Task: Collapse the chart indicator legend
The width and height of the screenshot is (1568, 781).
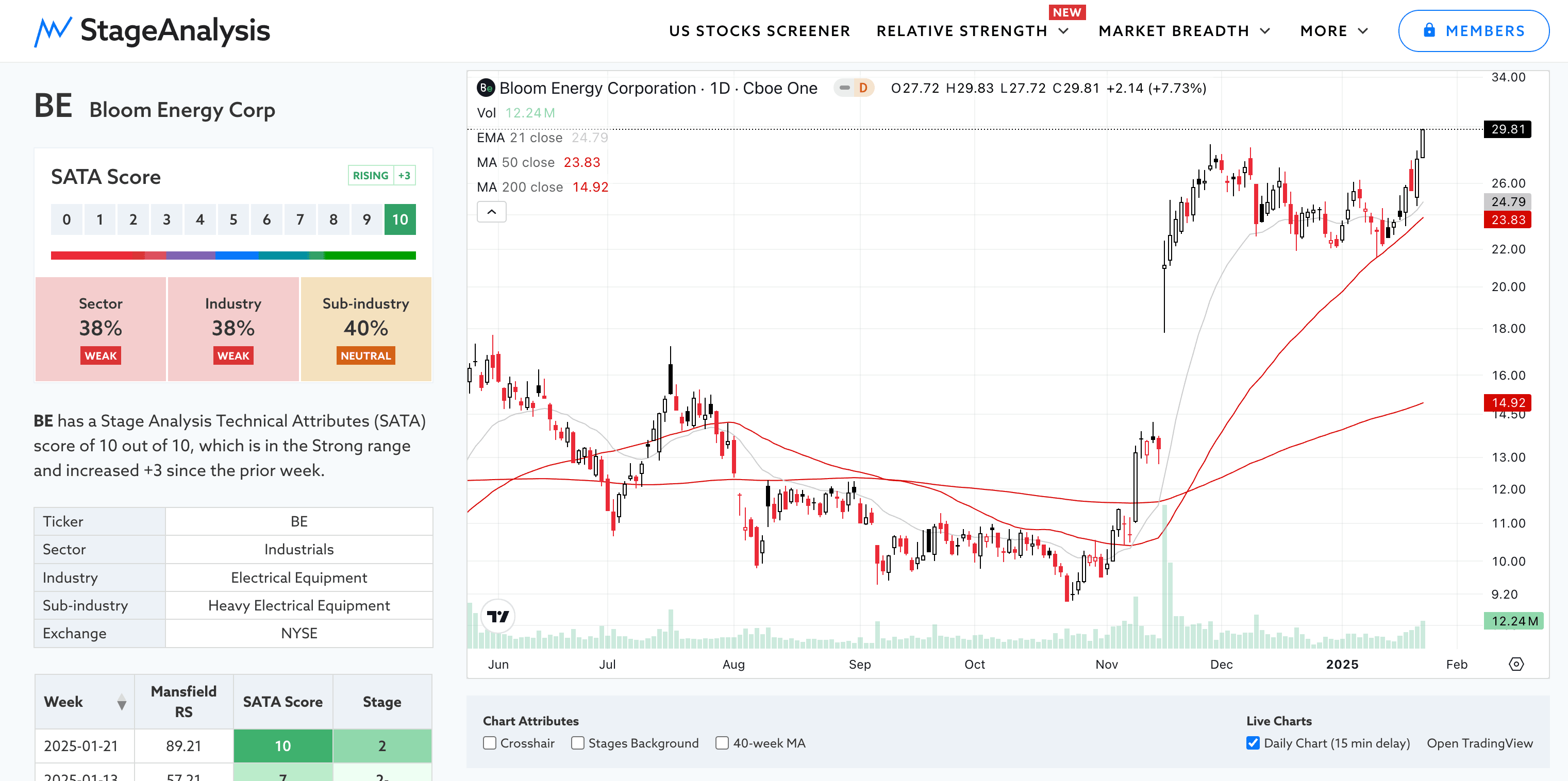Action: point(492,212)
